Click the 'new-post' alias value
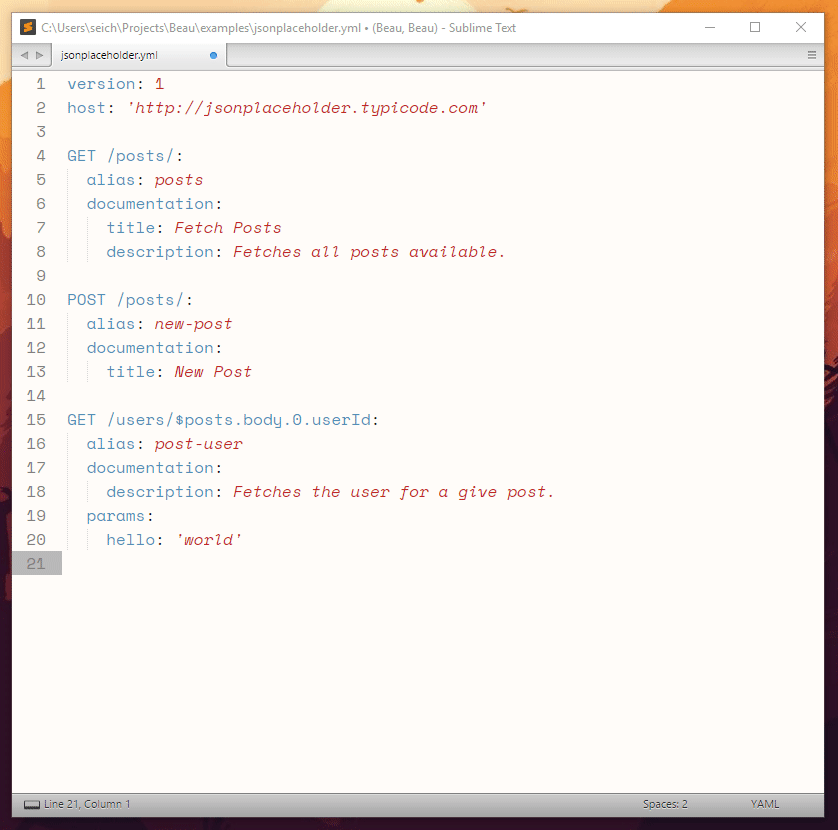This screenshot has height=830, width=838. [193, 324]
